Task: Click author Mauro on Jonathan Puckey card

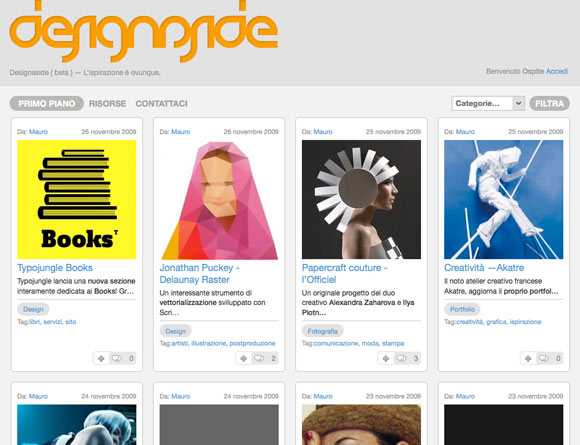Action: coord(181,132)
